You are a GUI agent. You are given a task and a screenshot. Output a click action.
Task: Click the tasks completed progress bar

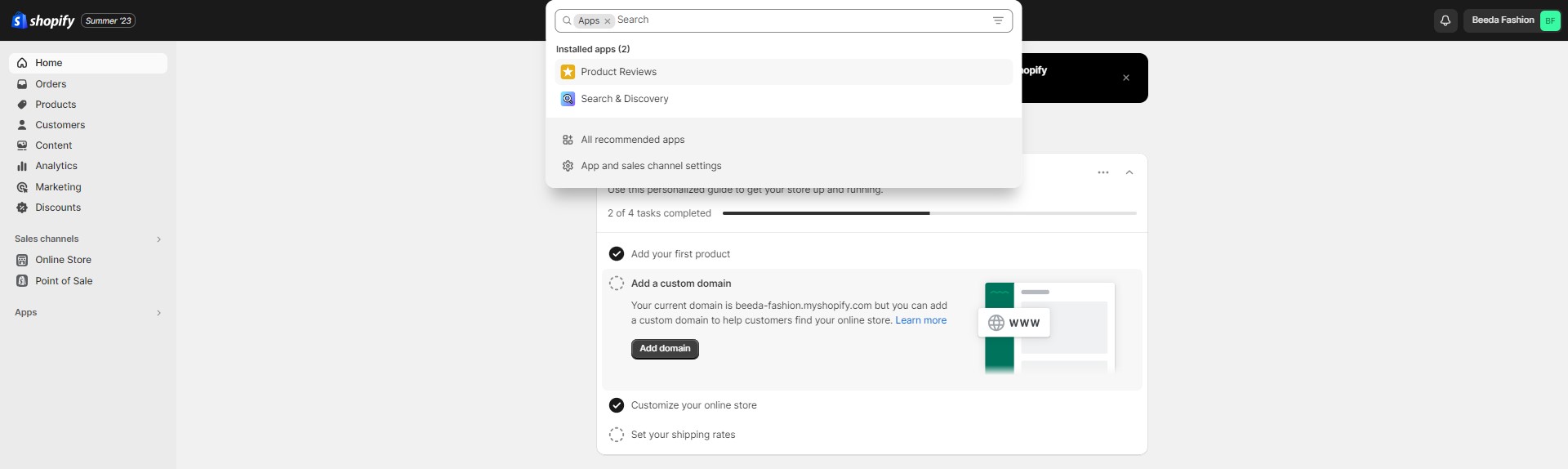[929, 213]
